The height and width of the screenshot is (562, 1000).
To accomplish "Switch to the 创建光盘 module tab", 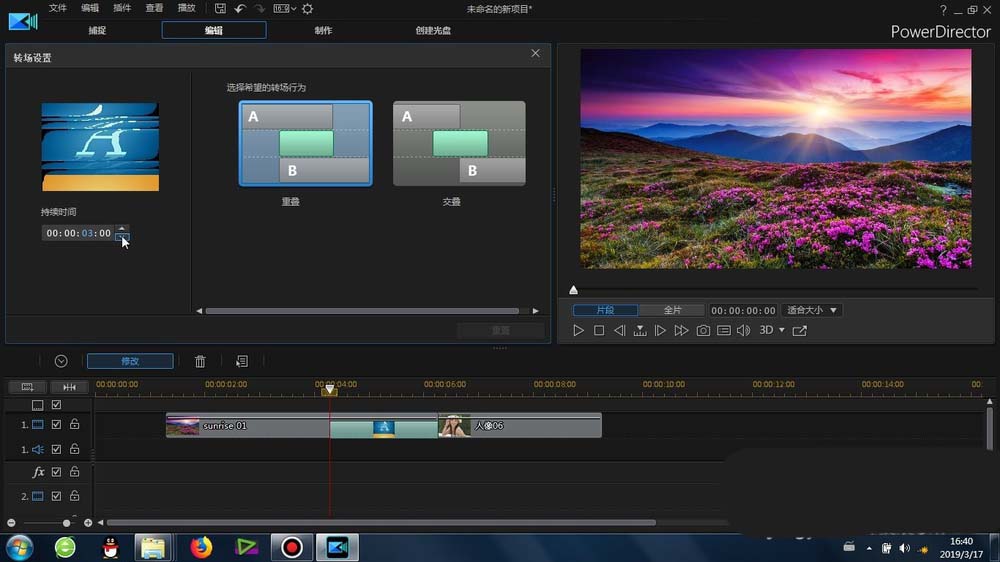I will pyautogui.click(x=433, y=30).
